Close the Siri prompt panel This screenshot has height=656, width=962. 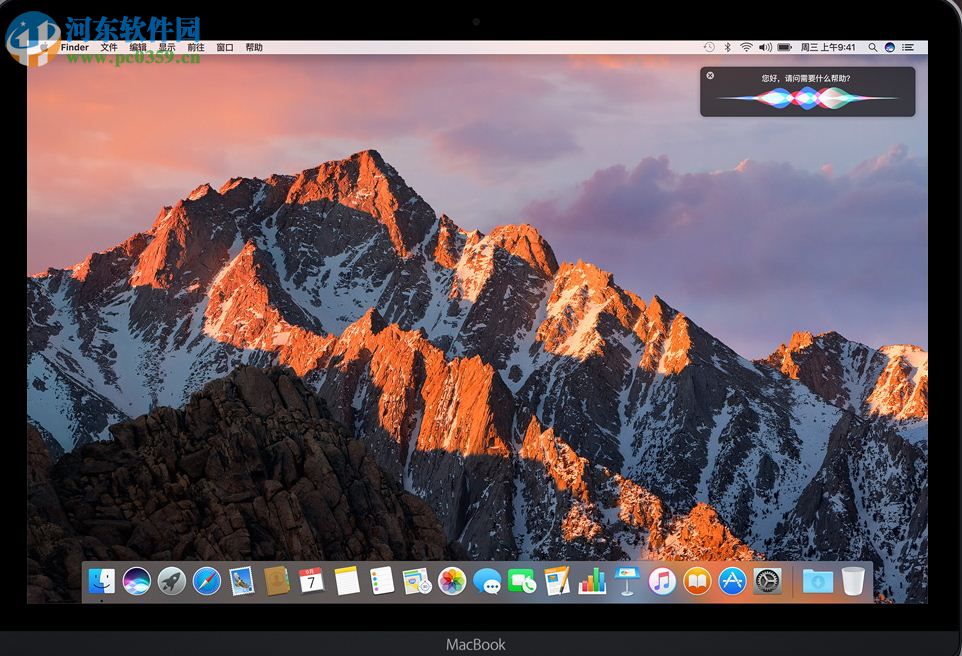[x=710, y=76]
